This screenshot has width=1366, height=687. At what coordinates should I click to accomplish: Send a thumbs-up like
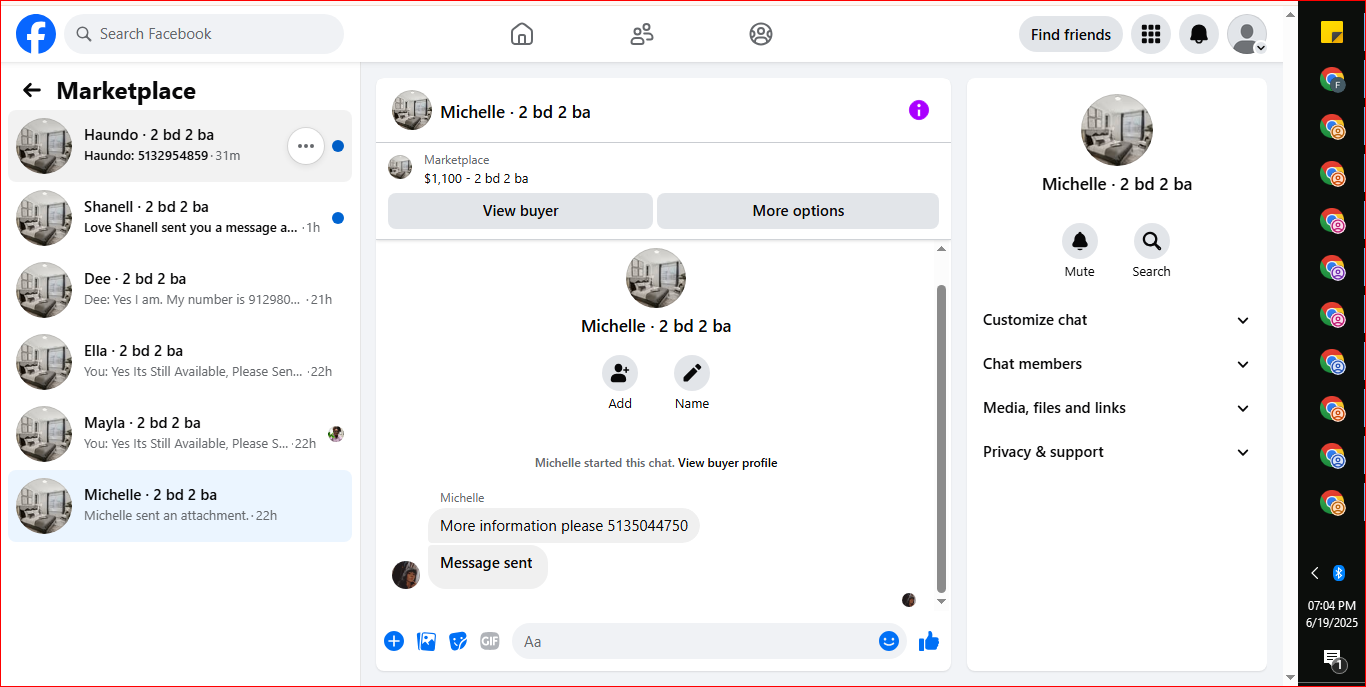pyautogui.click(x=929, y=641)
